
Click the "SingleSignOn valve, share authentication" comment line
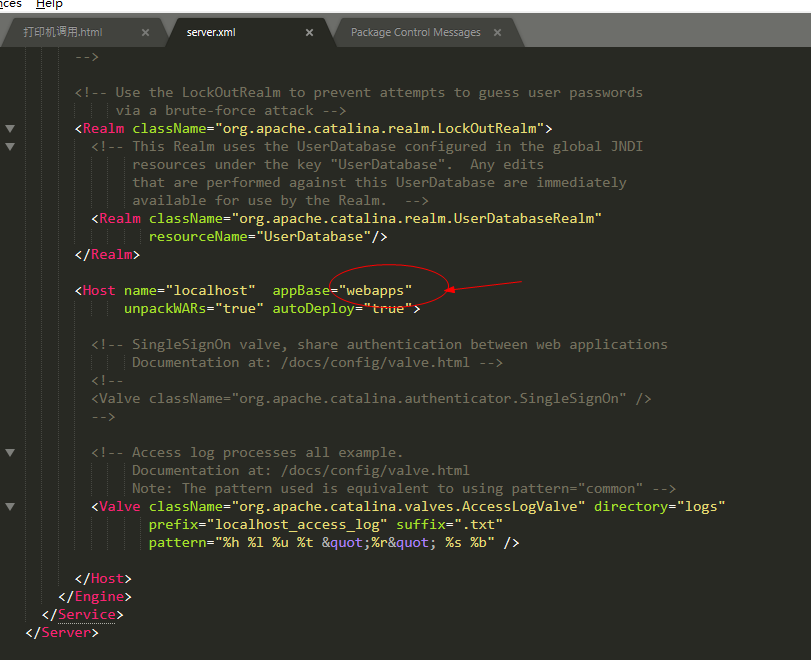(x=379, y=344)
